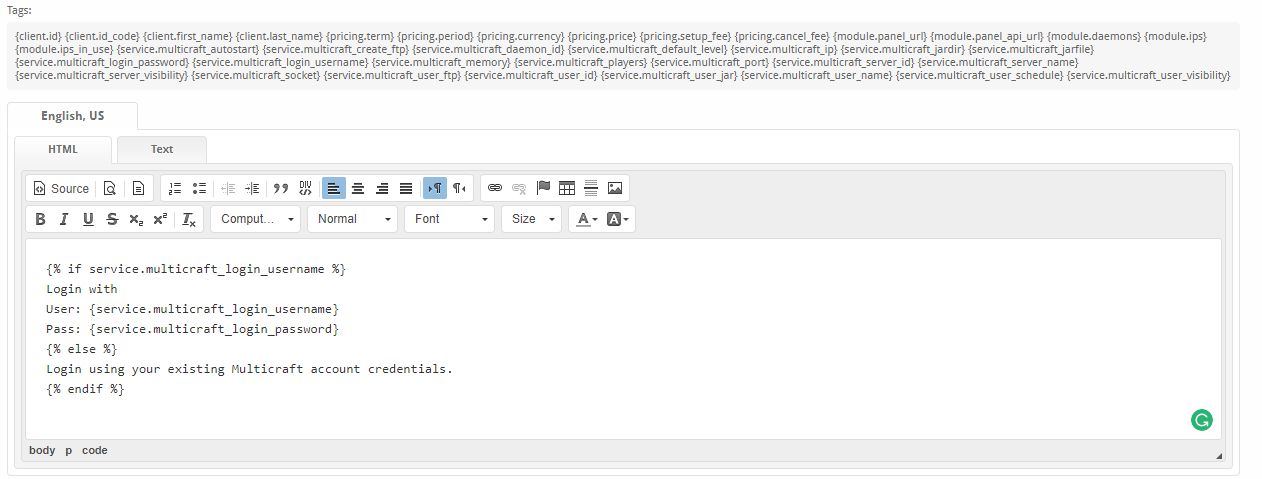Insert a link
The image size is (1262, 479).
coord(495,188)
